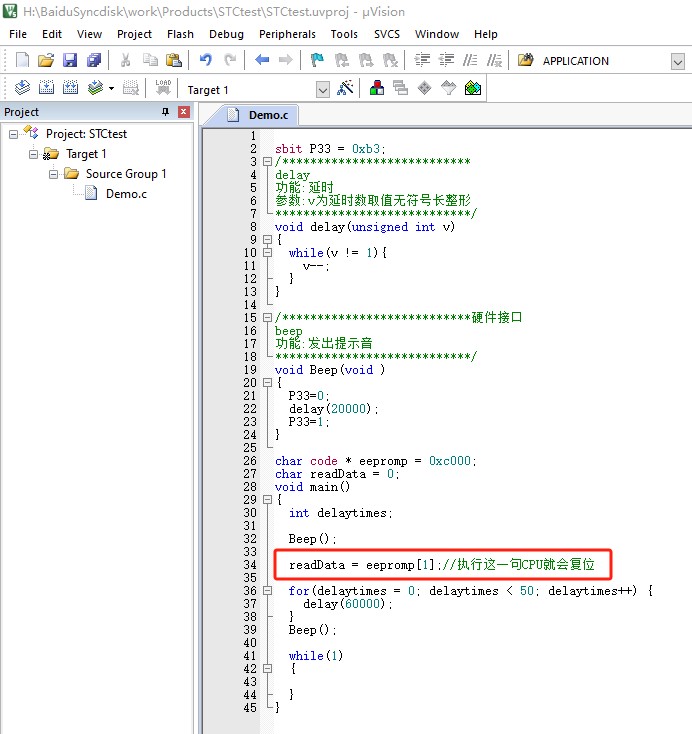
Task: Place cursor on readData = eepromp[1] line
Action: [442, 565]
